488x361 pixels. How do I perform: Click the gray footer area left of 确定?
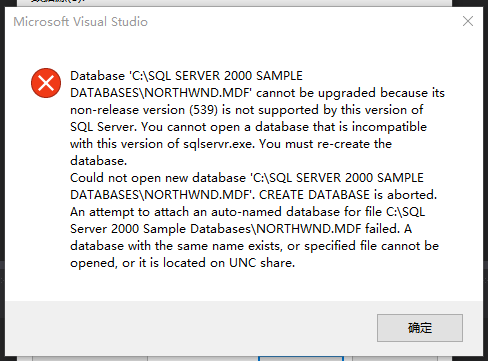pos(191,328)
